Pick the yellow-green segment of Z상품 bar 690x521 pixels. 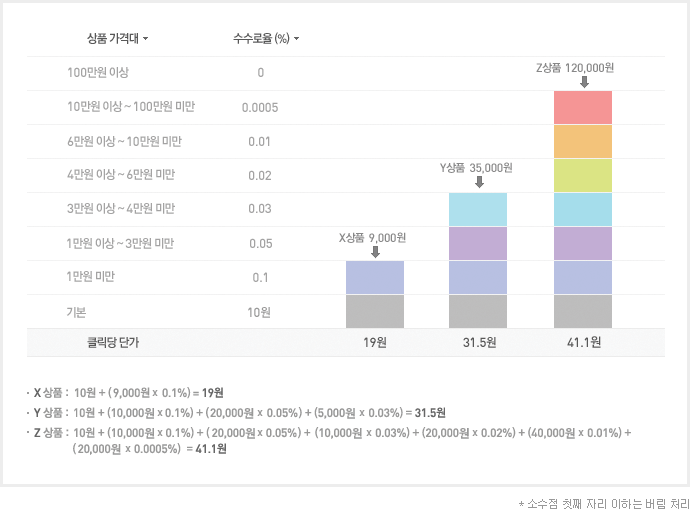coord(582,175)
